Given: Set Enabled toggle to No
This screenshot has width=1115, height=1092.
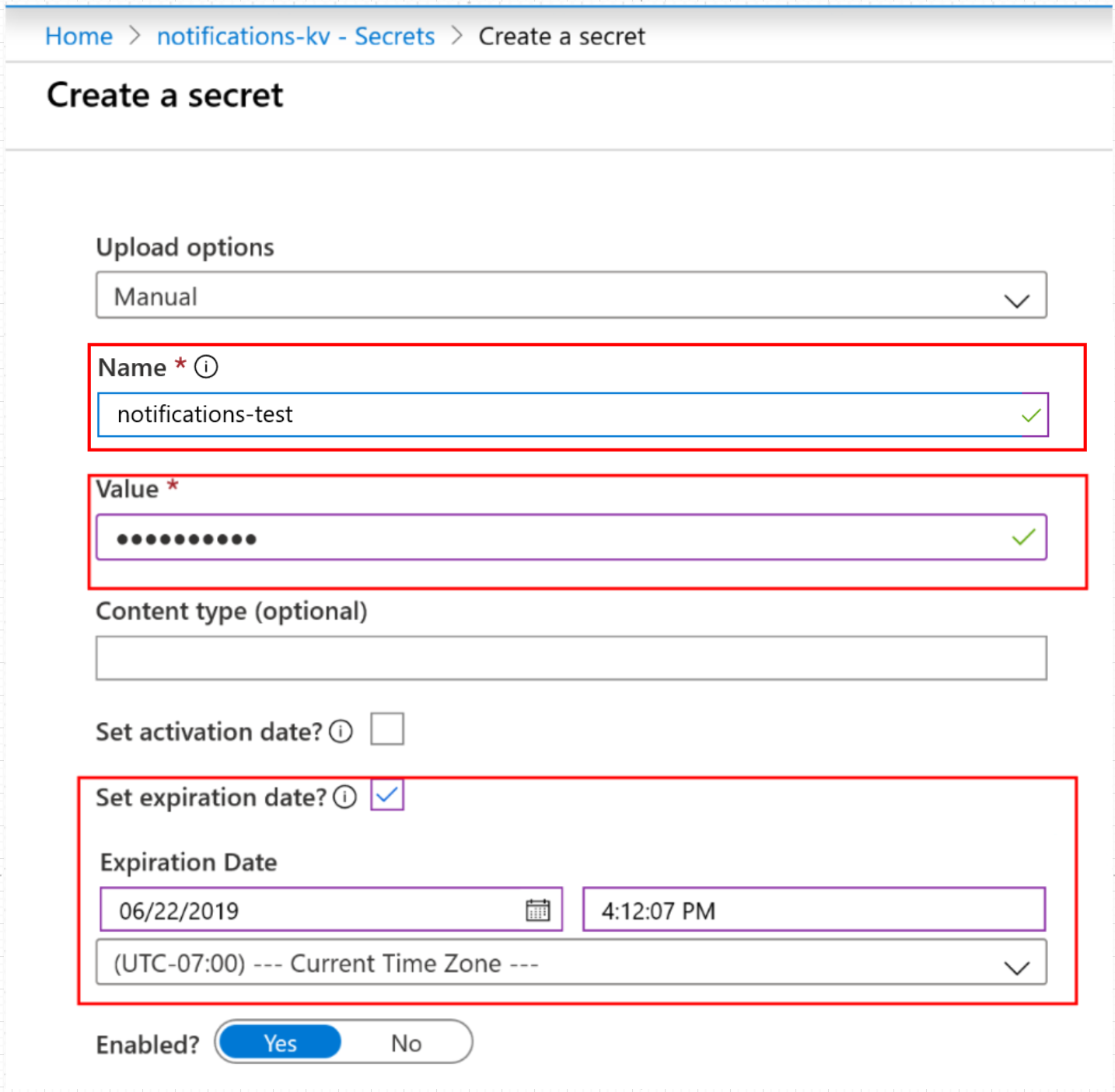Looking at the screenshot, I should tap(405, 1042).
